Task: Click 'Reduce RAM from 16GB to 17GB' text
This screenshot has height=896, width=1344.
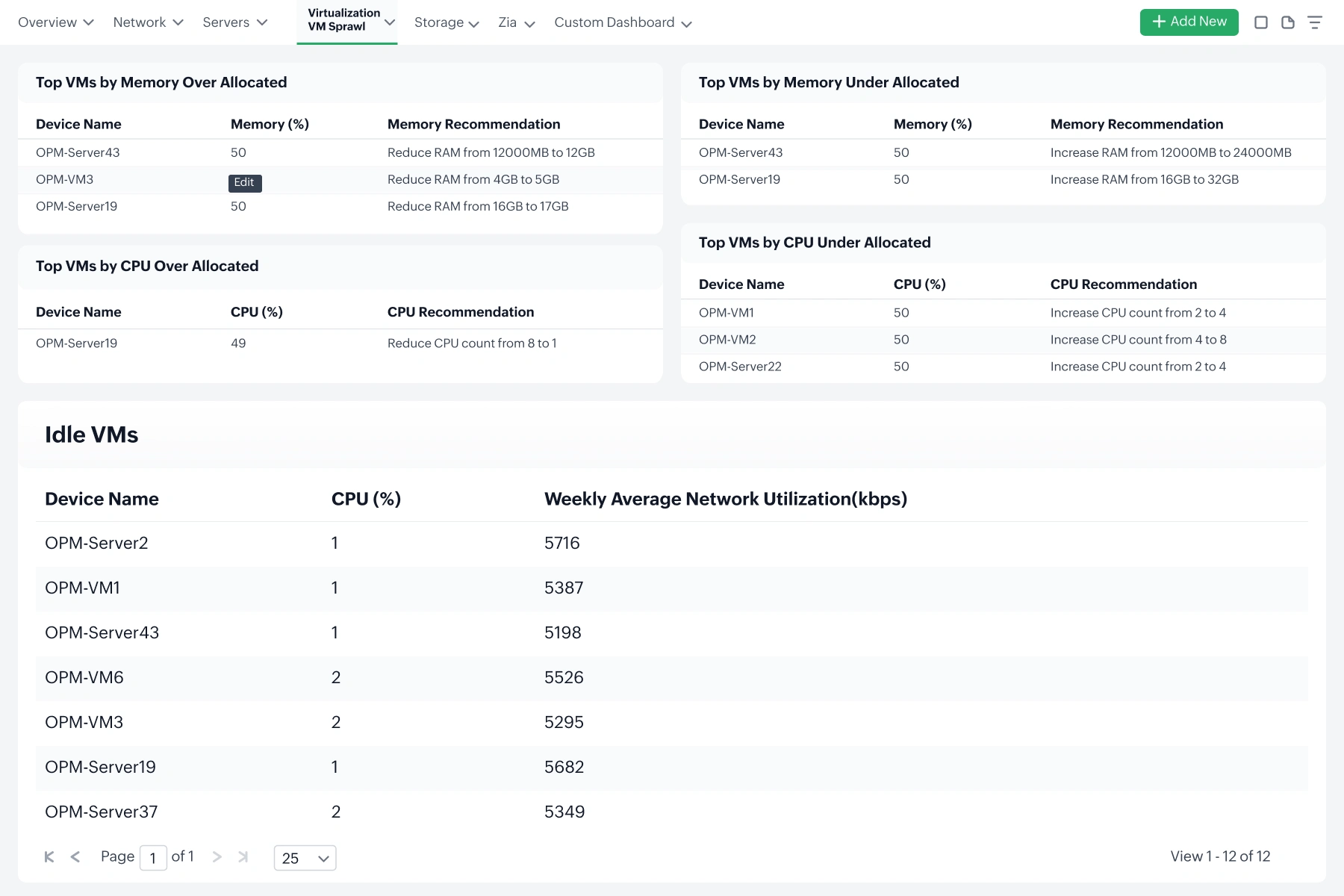Action: (478, 206)
